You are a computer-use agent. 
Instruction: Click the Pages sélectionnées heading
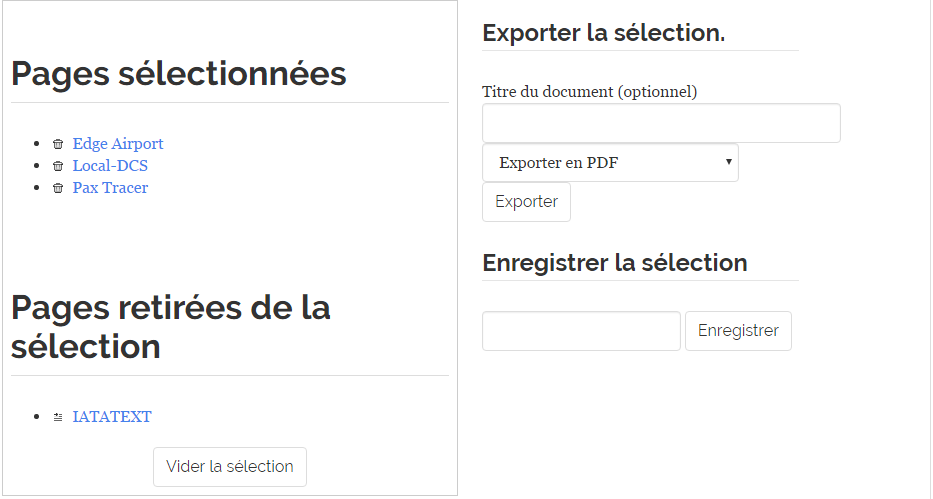[179, 74]
